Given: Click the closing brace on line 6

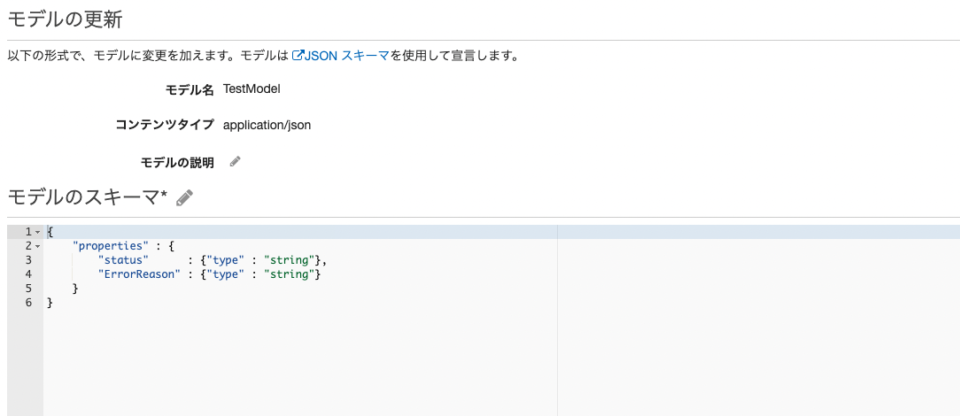Looking at the screenshot, I should pyautogui.click(x=50, y=302).
